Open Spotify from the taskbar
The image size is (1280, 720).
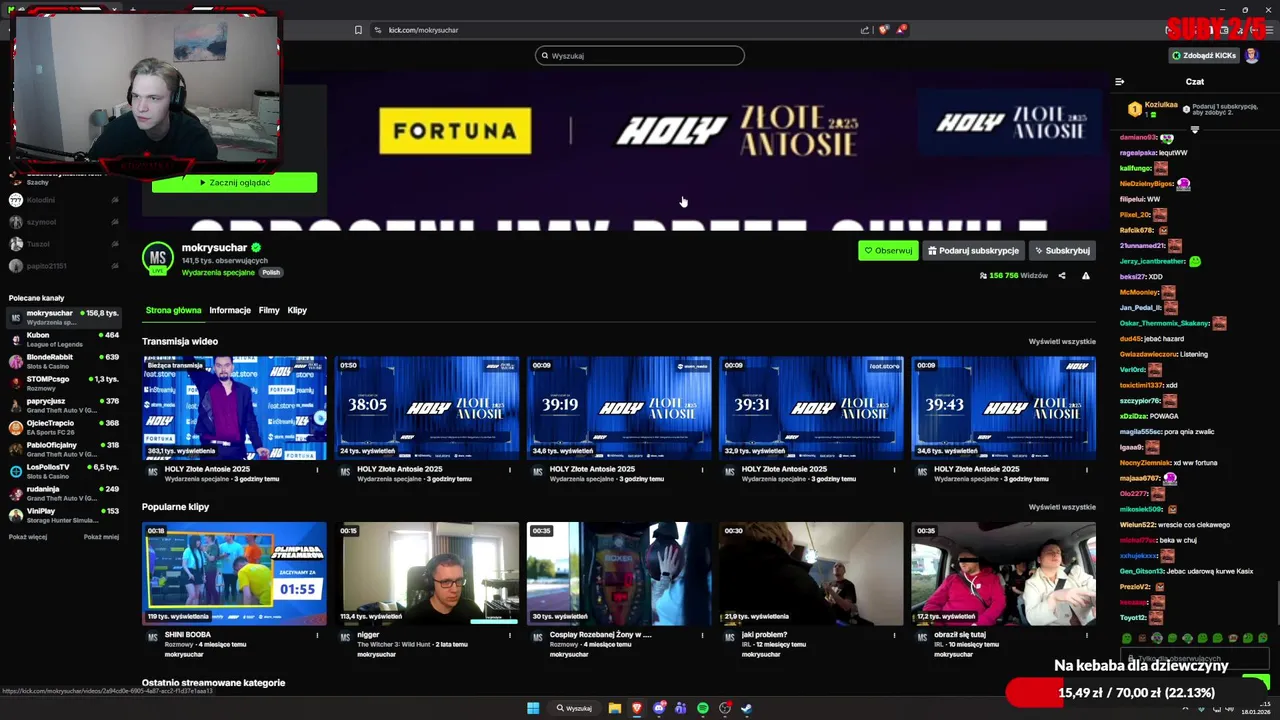(x=703, y=708)
